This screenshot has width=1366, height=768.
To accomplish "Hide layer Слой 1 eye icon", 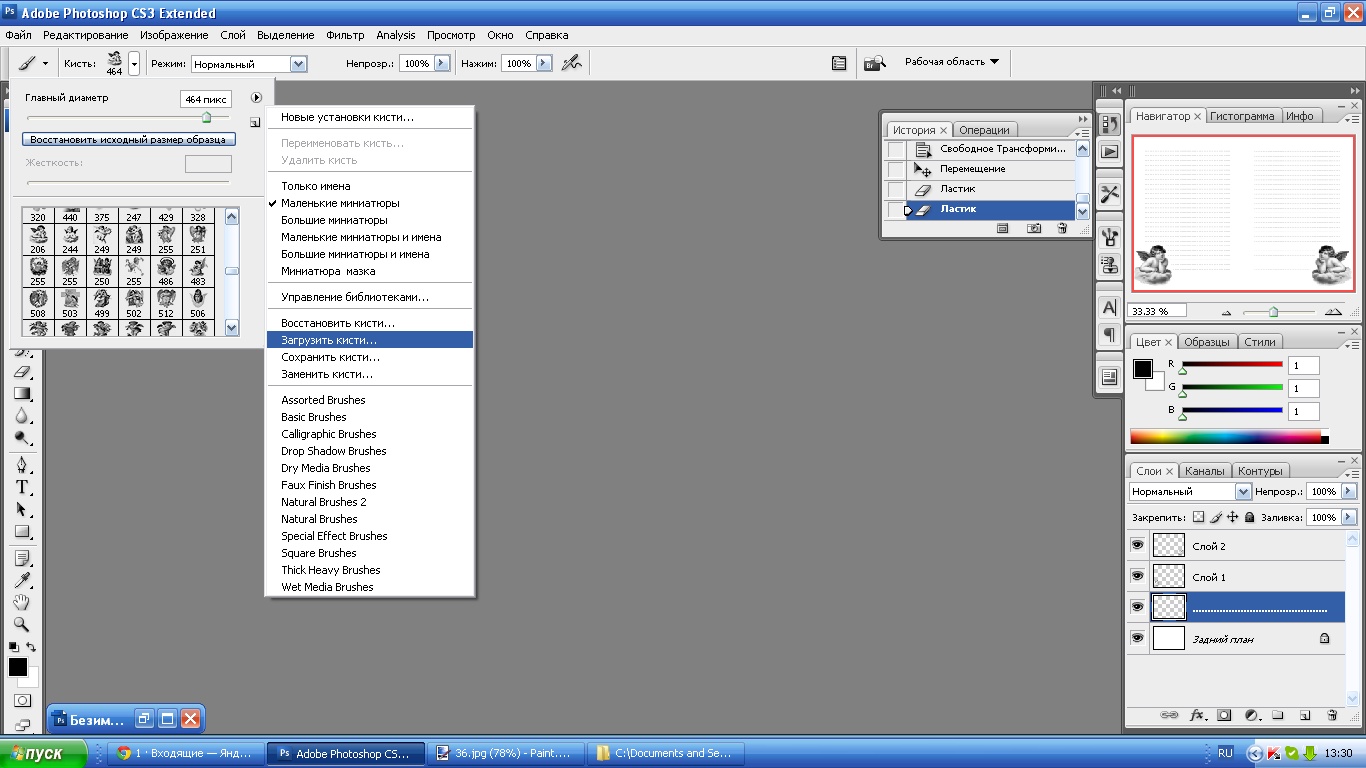I will tap(1137, 576).
